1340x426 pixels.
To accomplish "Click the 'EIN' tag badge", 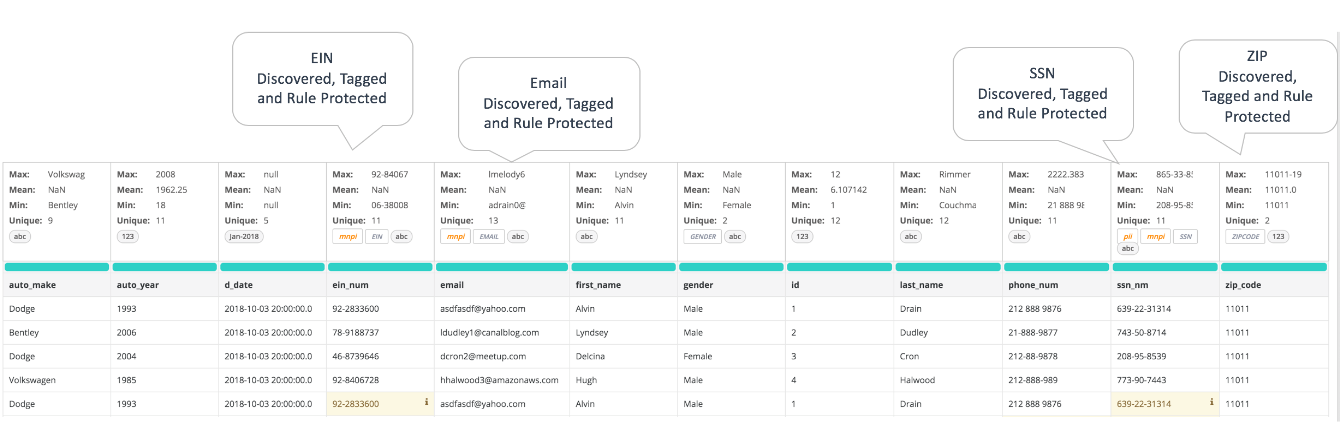I will tap(375, 237).
